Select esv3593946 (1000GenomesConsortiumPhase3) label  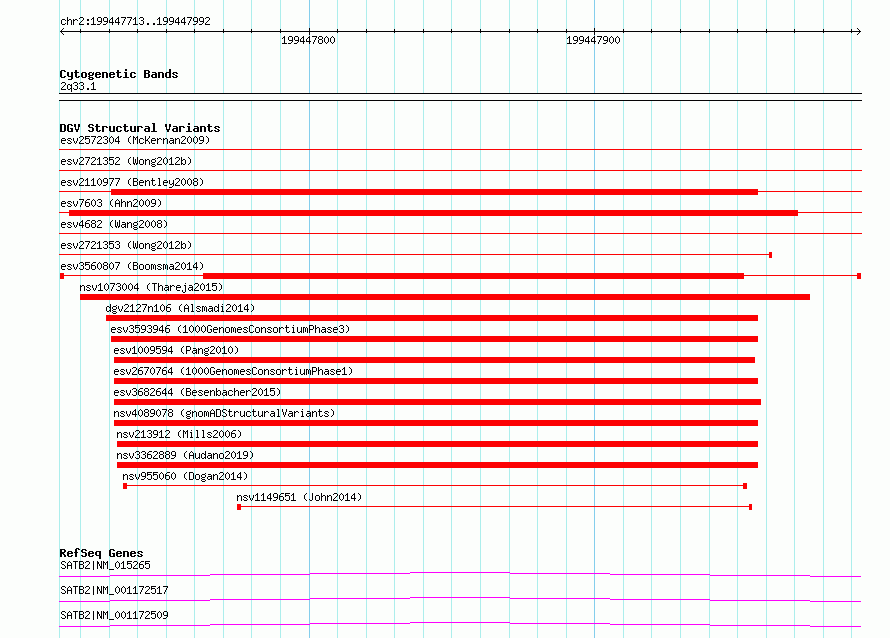pyautogui.click(x=230, y=329)
